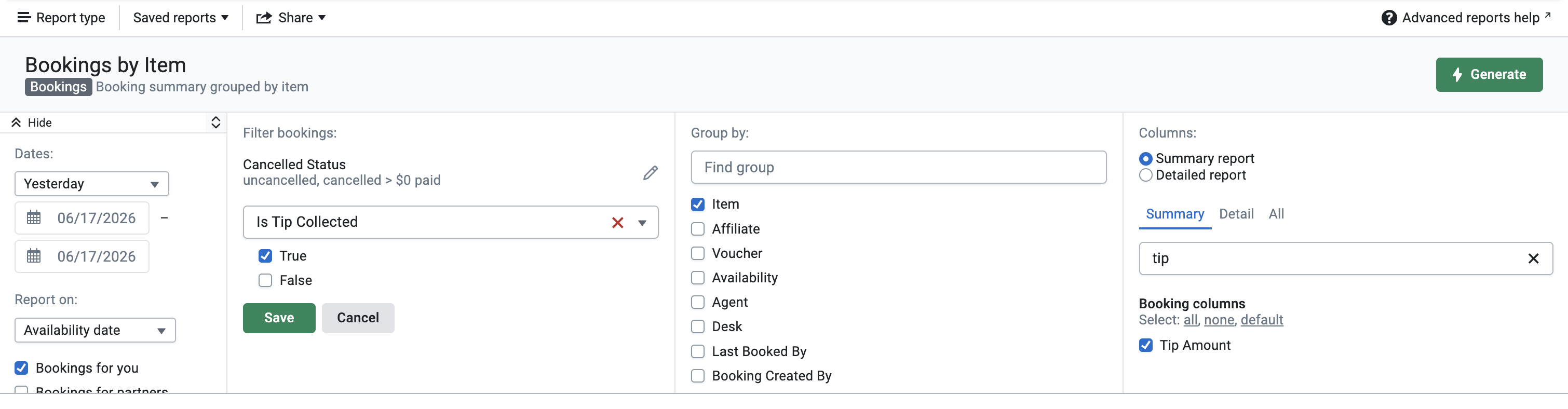
Task: Click the Find group search field
Action: 898,167
